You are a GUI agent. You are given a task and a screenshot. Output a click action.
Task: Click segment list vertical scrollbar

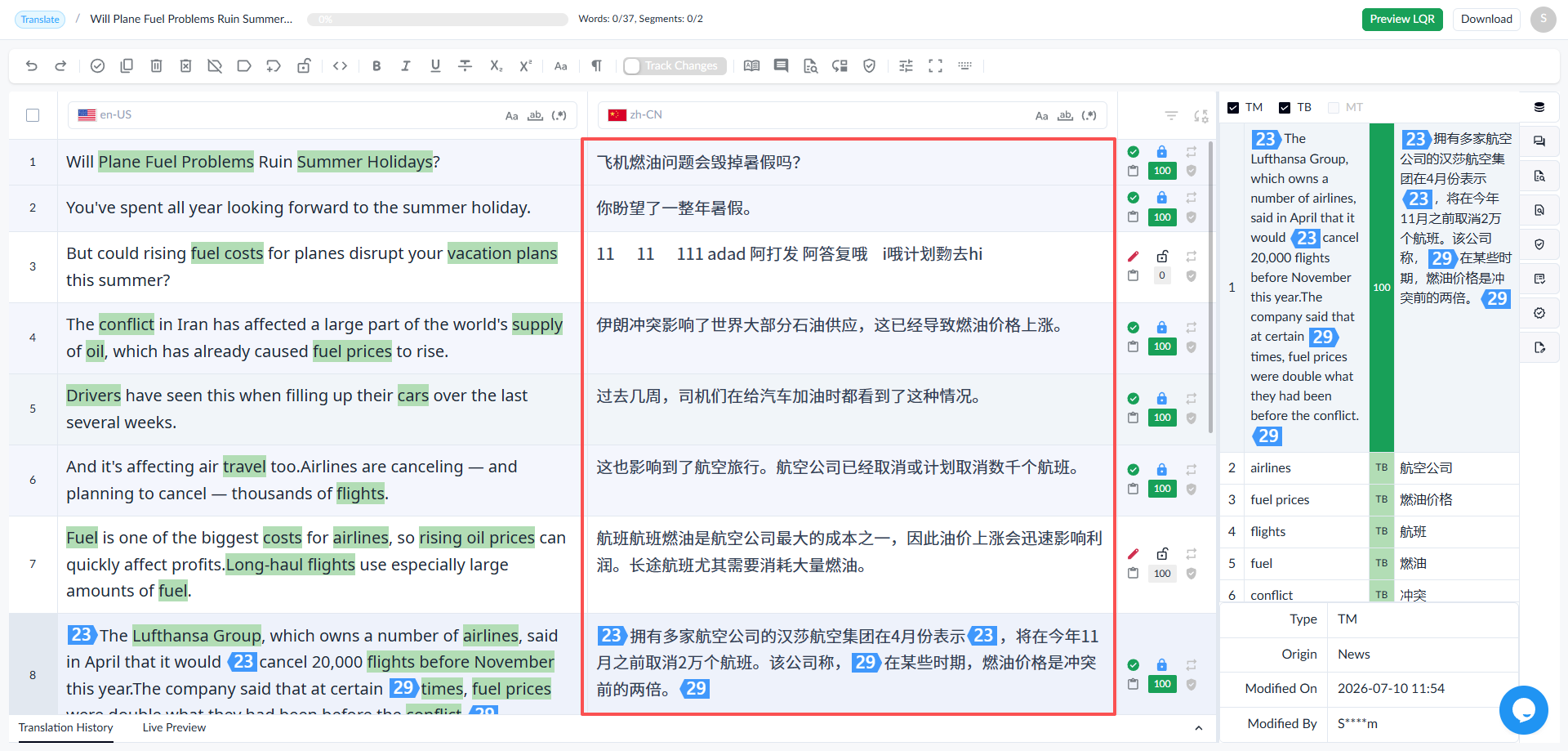(x=1210, y=286)
